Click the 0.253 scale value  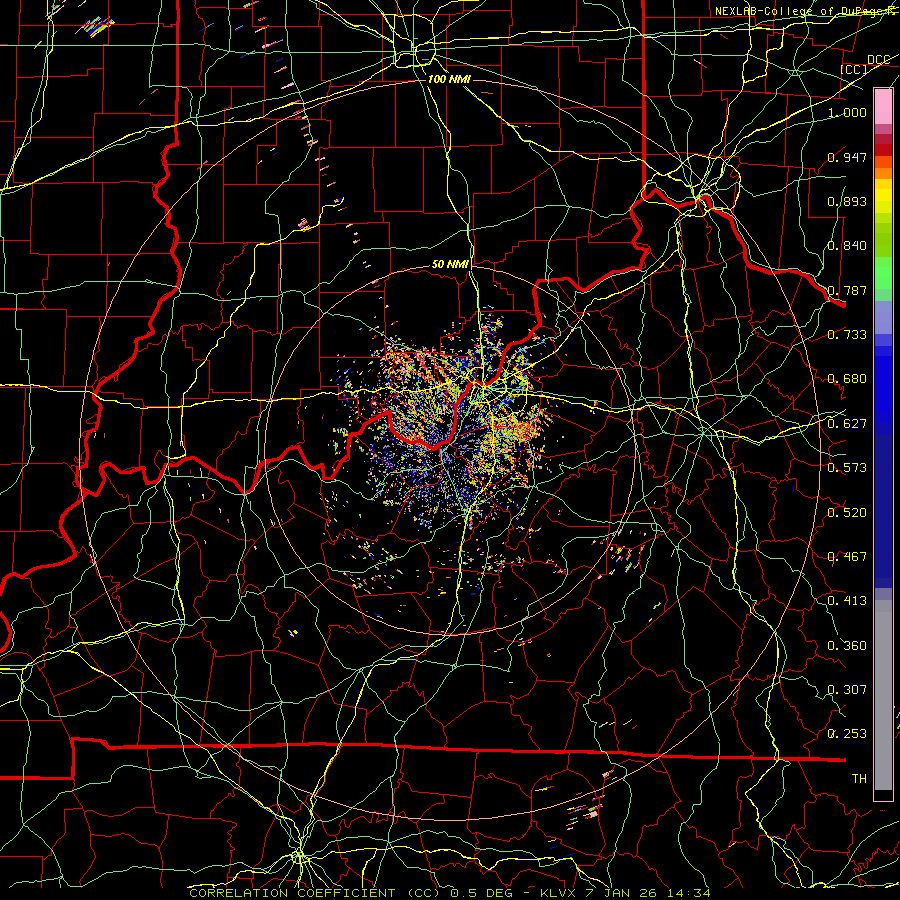click(847, 734)
